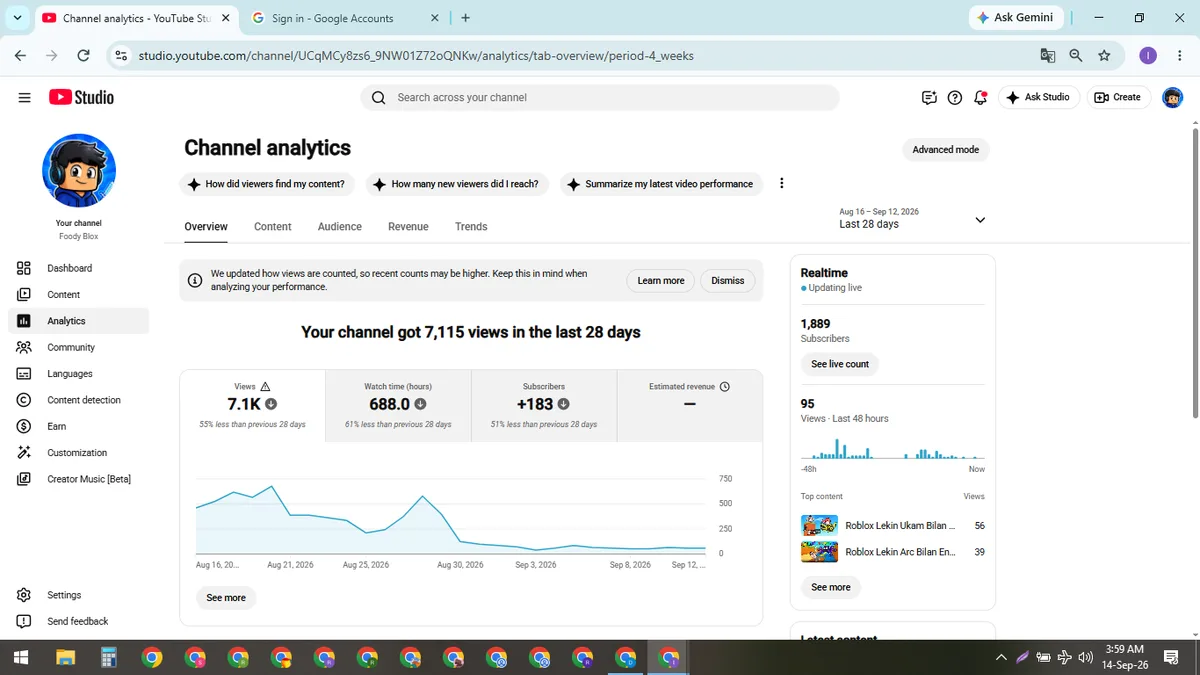Switch to the Audience tab
1200x675 pixels.
pyautogui.click(x=340, y=227)
